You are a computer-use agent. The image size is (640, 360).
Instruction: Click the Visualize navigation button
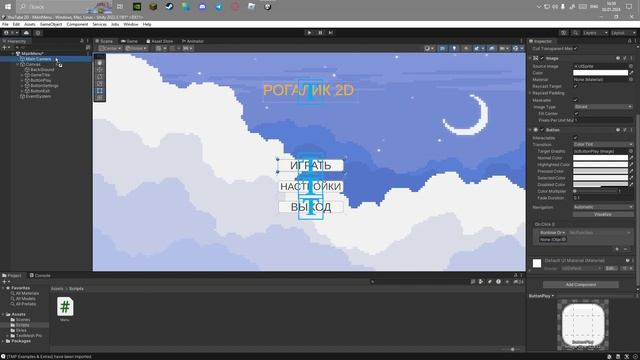603,214
